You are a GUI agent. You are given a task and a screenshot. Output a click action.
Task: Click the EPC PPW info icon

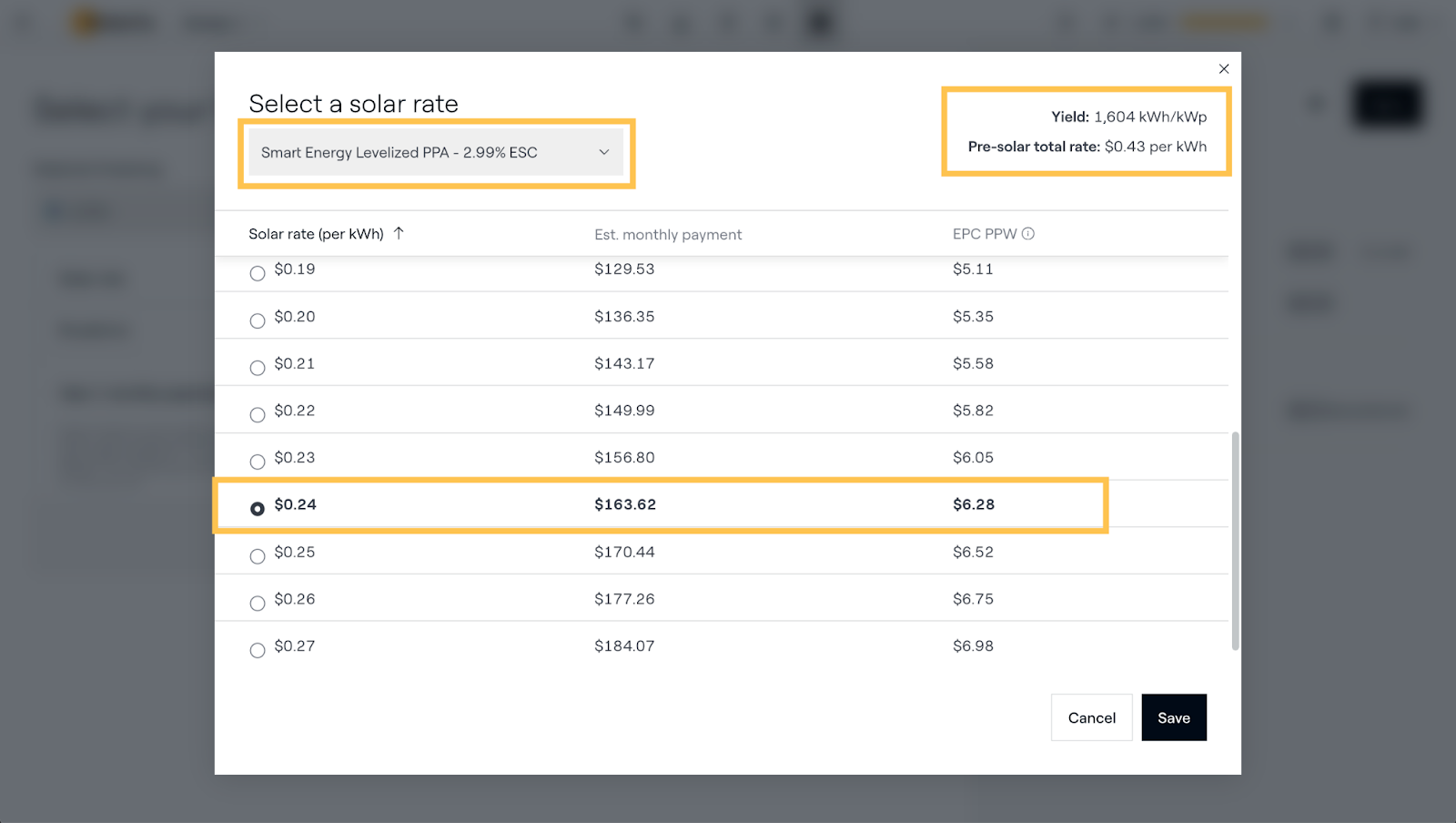(1028, 234)
